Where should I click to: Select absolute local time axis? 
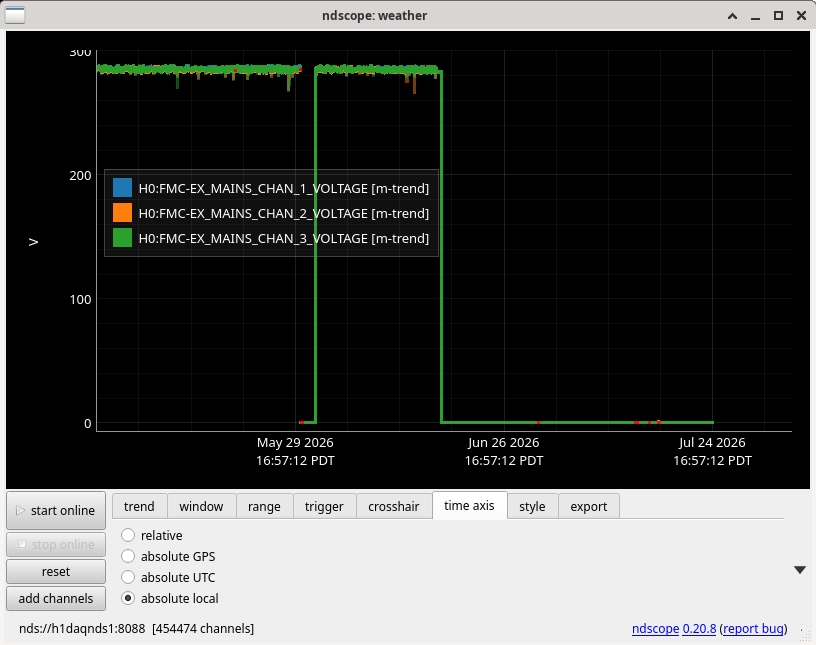coord(170,599)
